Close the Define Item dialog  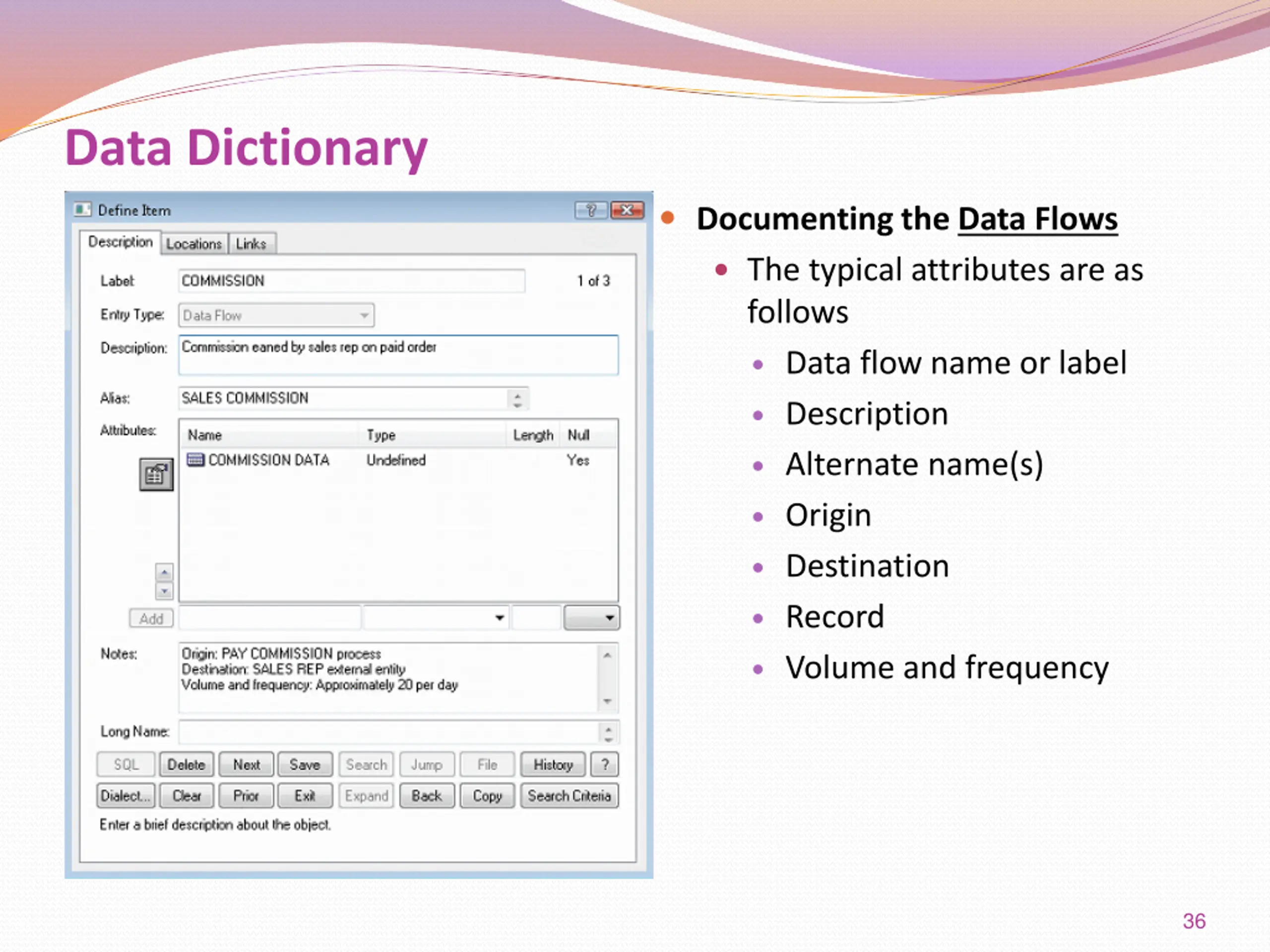pyautogui.click(x=627, y=211)
